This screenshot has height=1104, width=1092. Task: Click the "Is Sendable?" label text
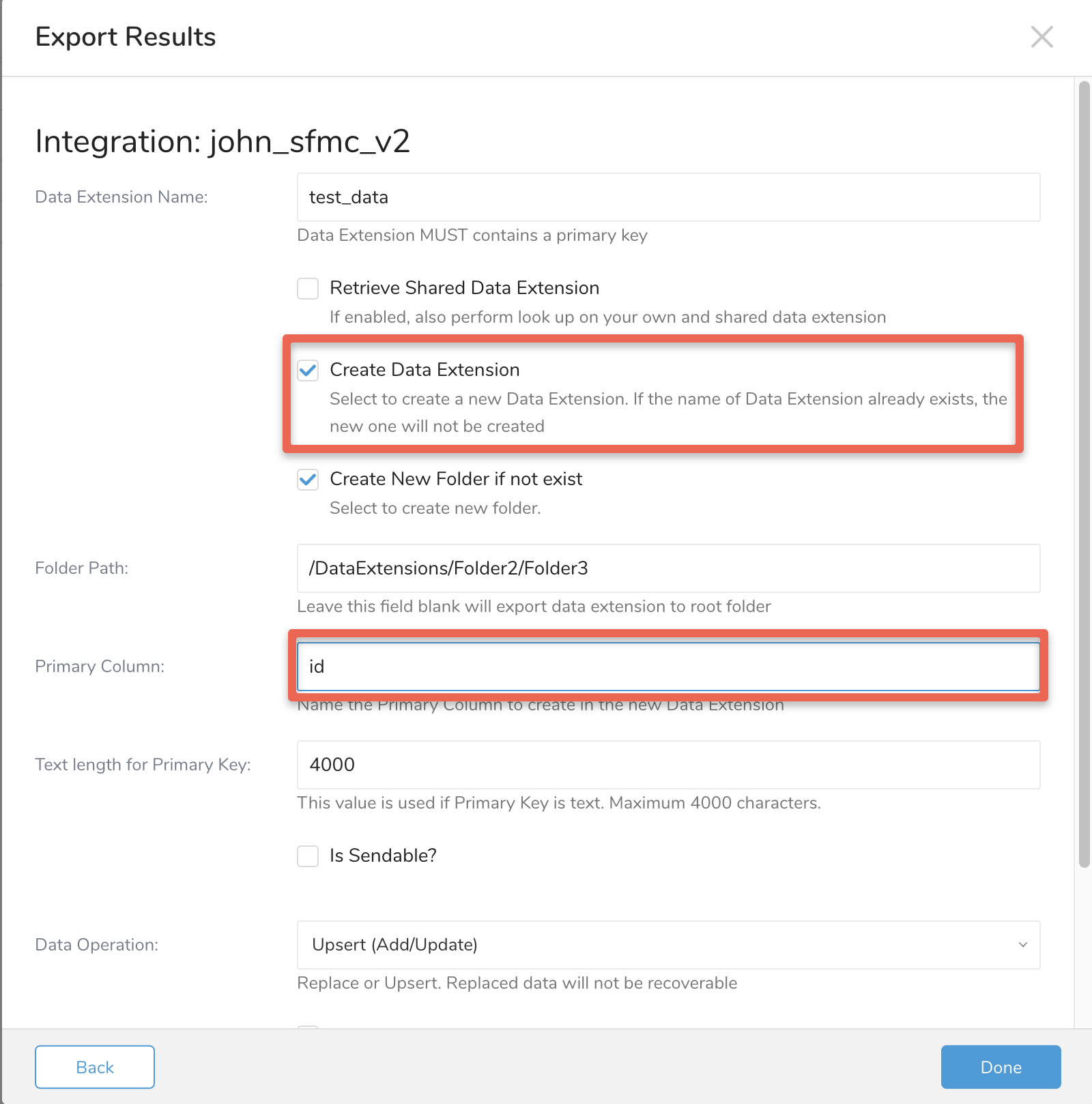click(383, 856)
